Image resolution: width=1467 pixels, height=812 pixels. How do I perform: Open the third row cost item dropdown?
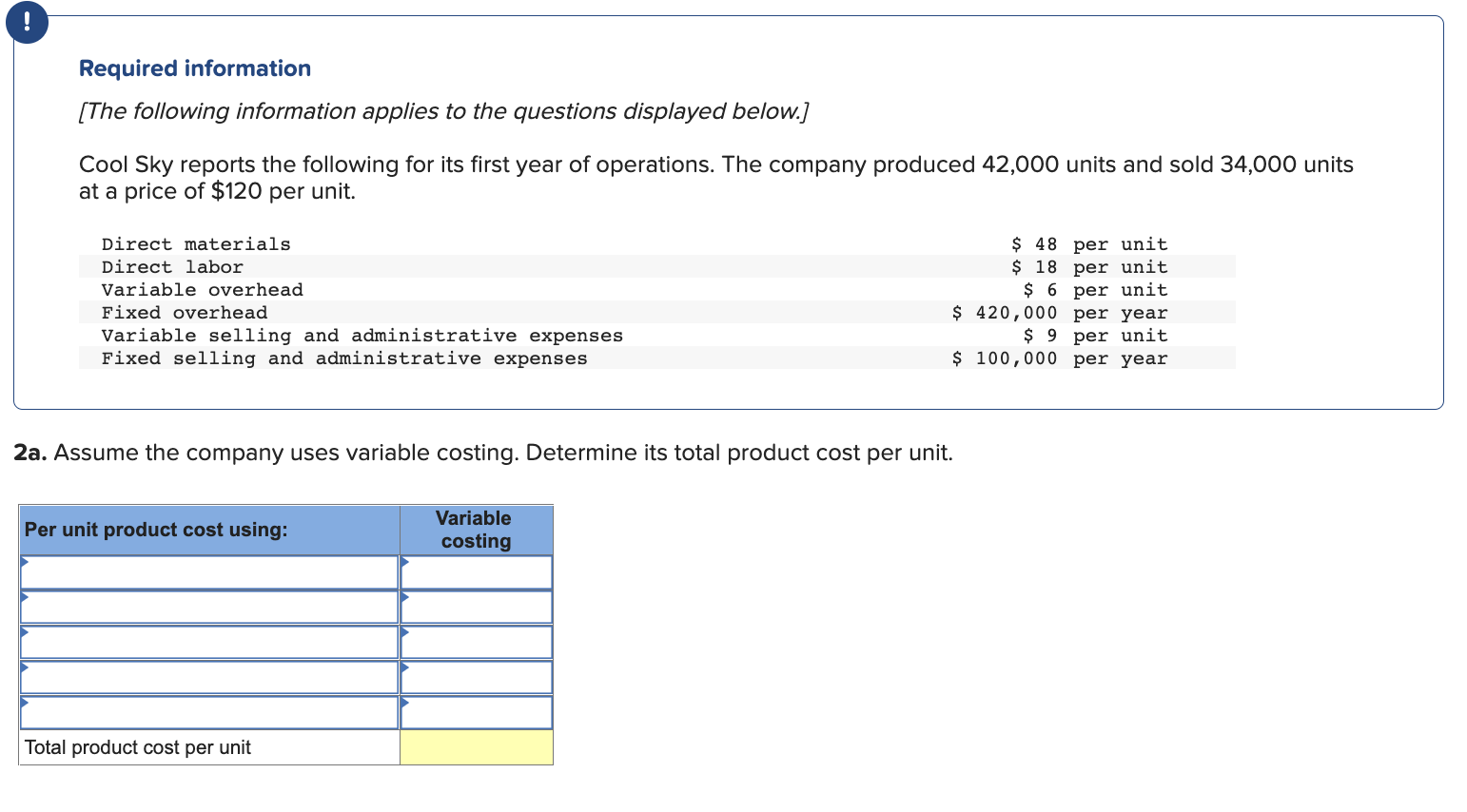click(x=209, y=642)
